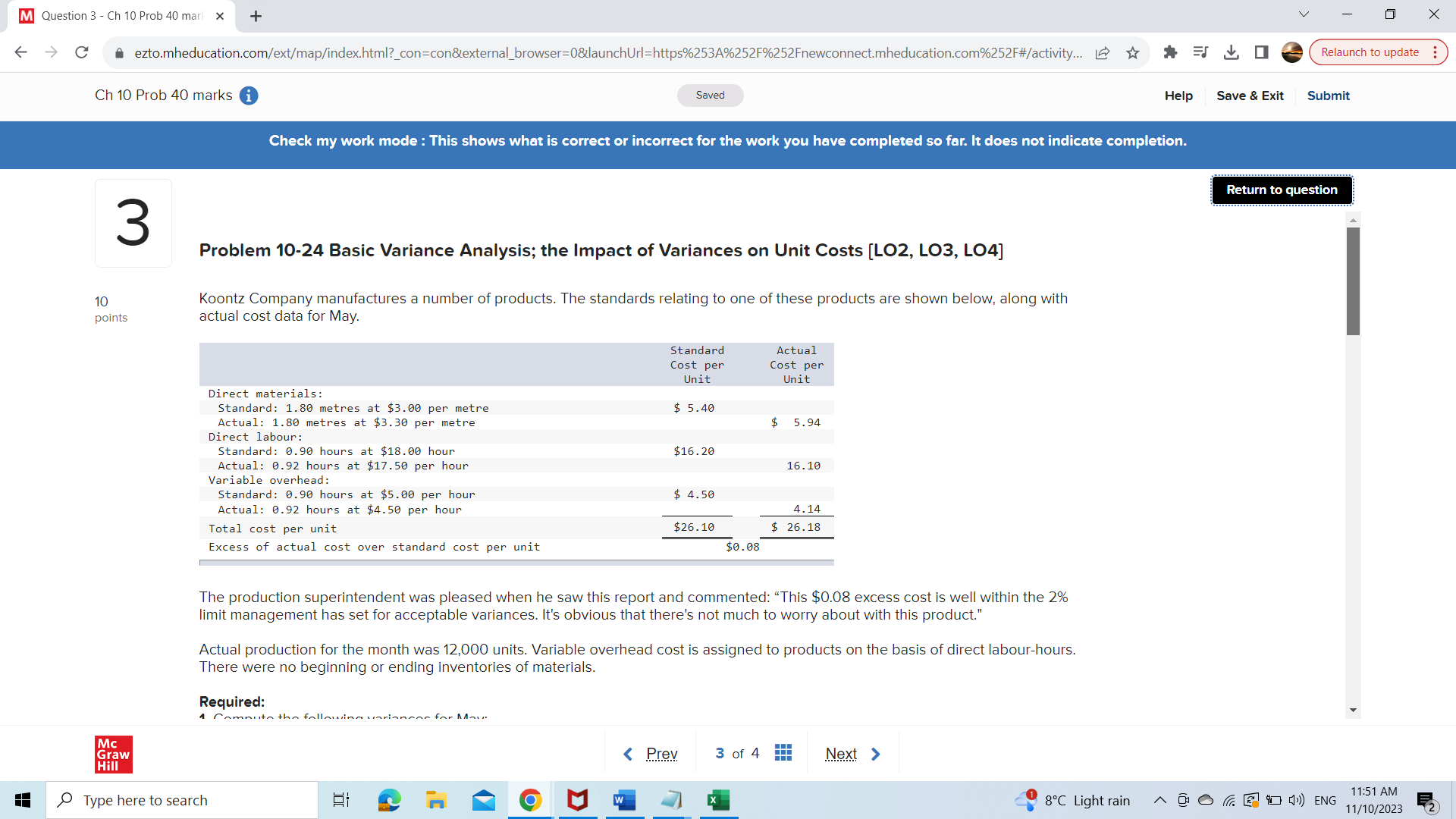Viewport: 1456px width, 819px height.
Task: Show hidden system tray icons
Action: (1159, 800)
